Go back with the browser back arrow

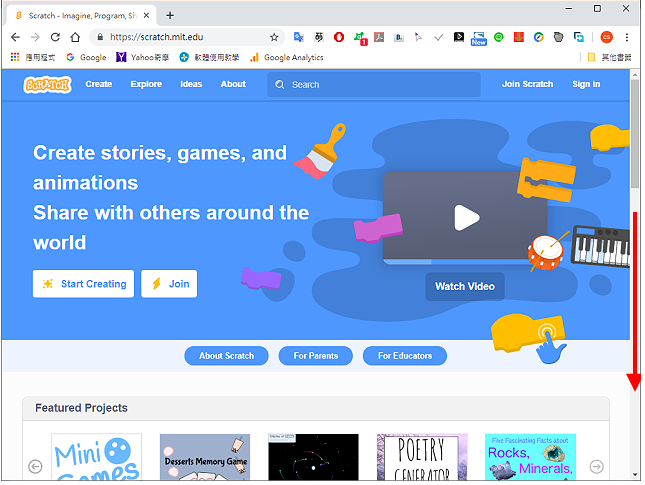[x=16, y=37]
